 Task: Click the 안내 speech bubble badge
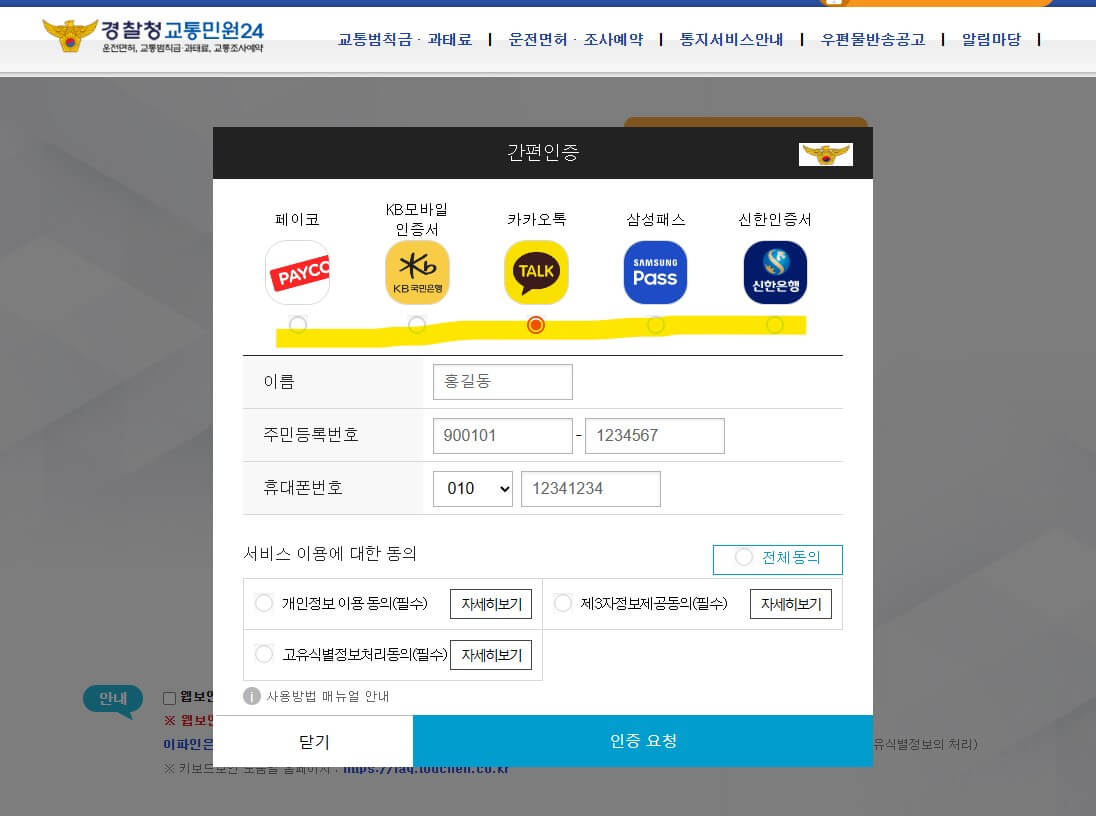point(113,699)
